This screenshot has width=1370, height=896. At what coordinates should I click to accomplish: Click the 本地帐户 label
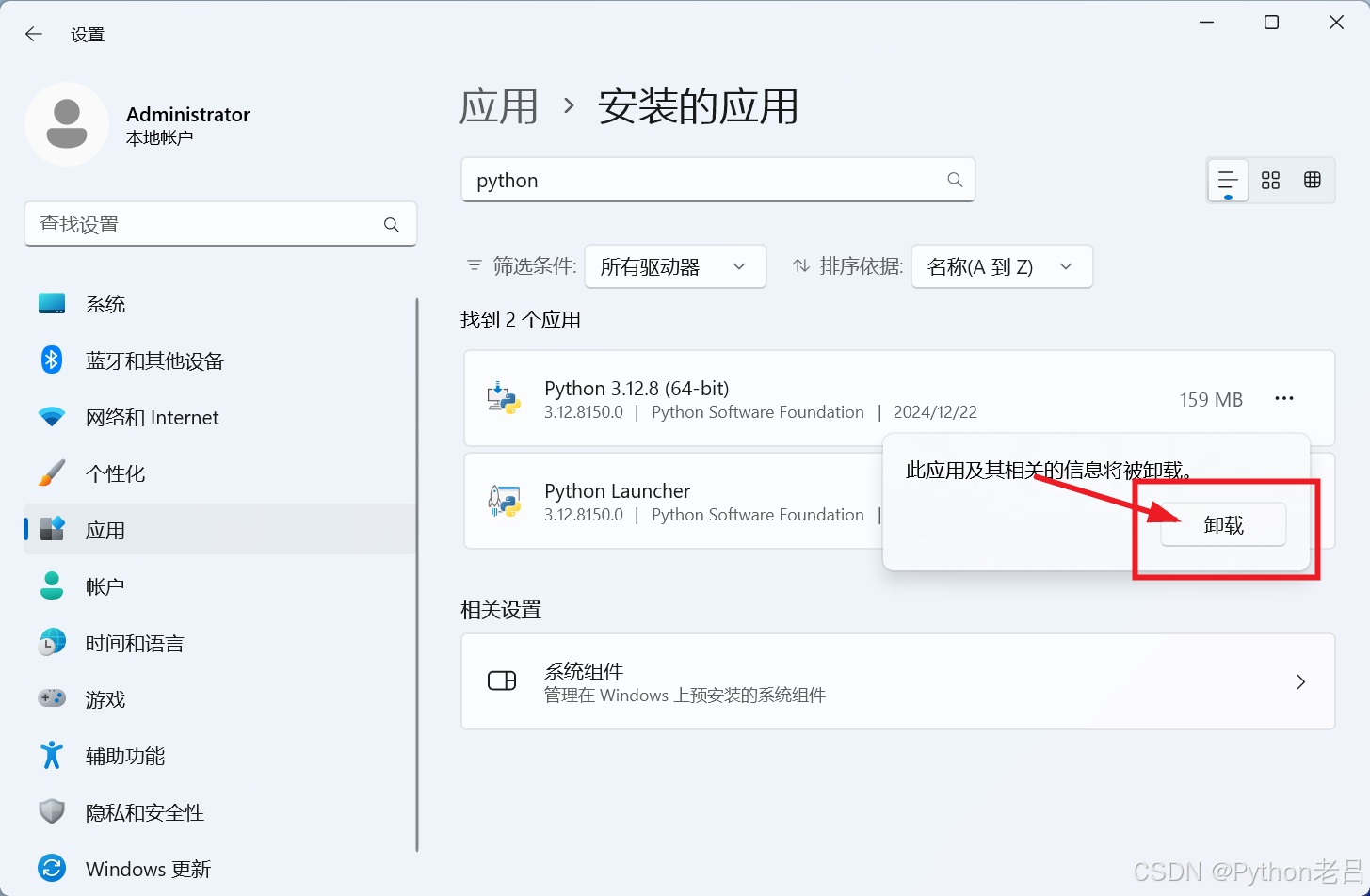pyautogui.click(x=160, y=138)
